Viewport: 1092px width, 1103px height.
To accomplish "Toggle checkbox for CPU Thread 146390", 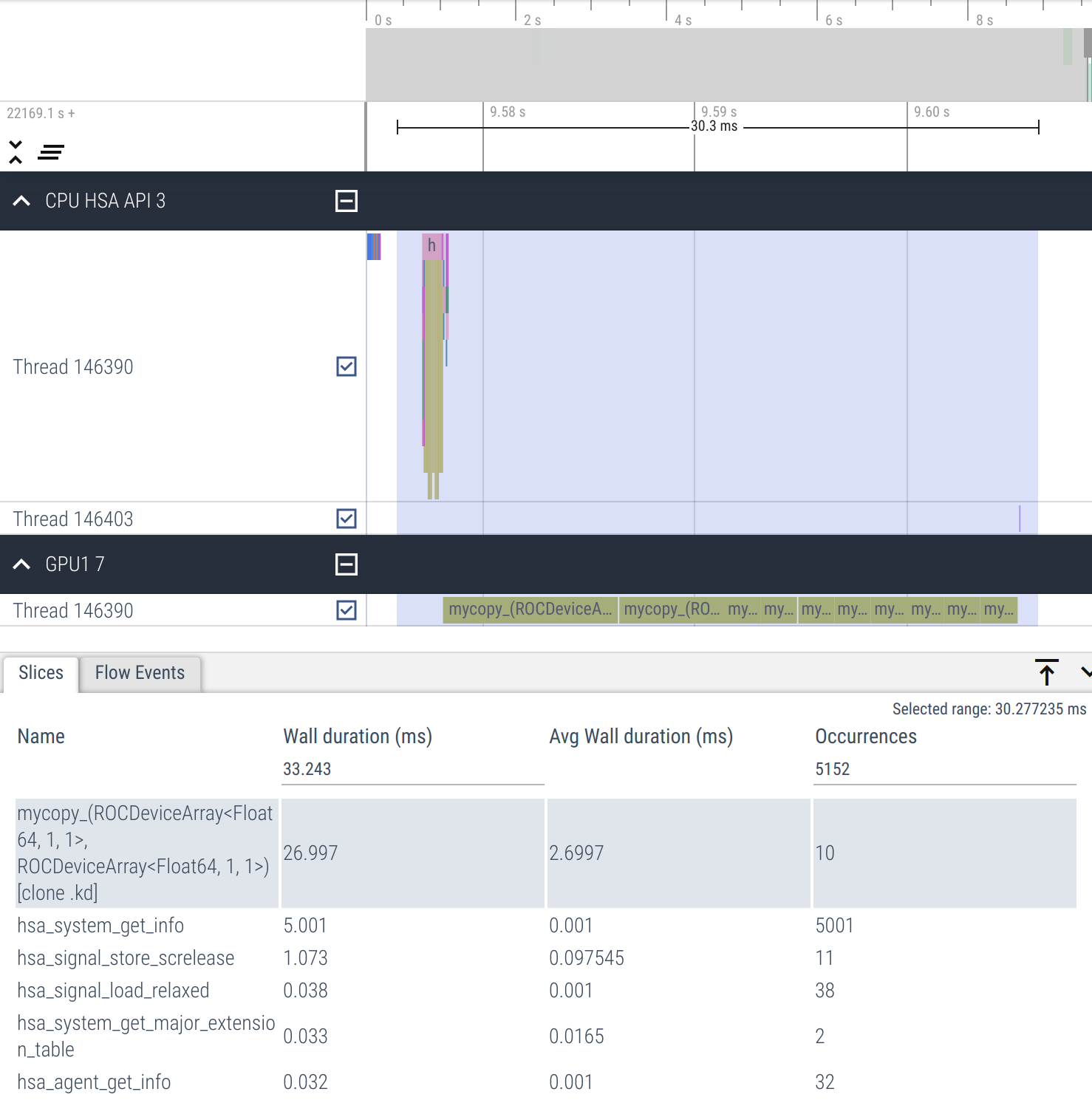I will point(346,366).
